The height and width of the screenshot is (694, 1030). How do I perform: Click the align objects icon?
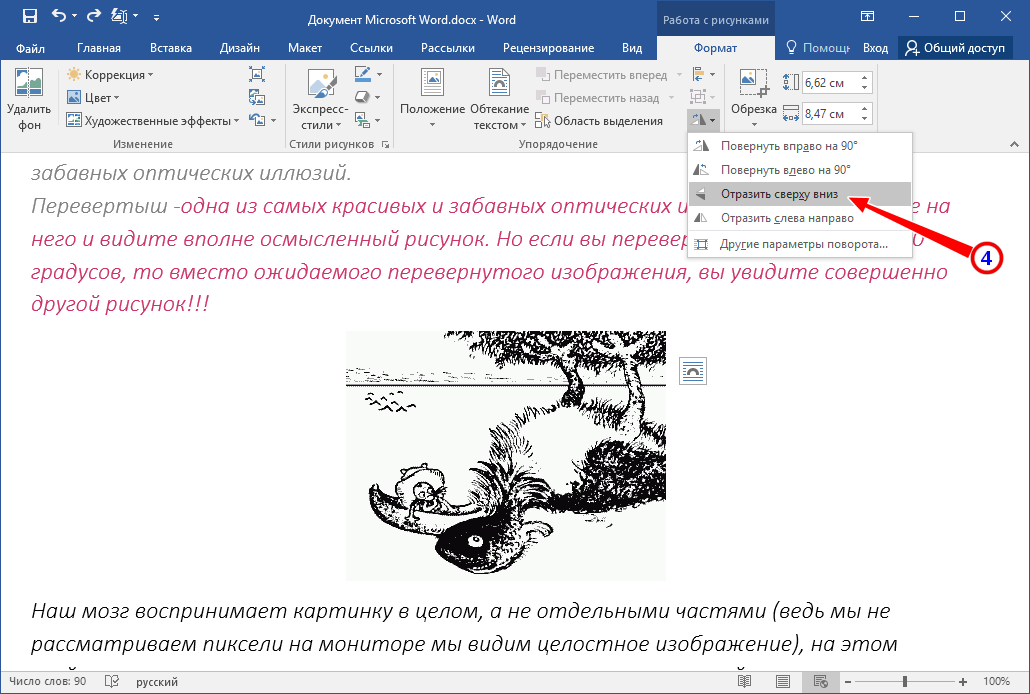[x=698, y=74]
